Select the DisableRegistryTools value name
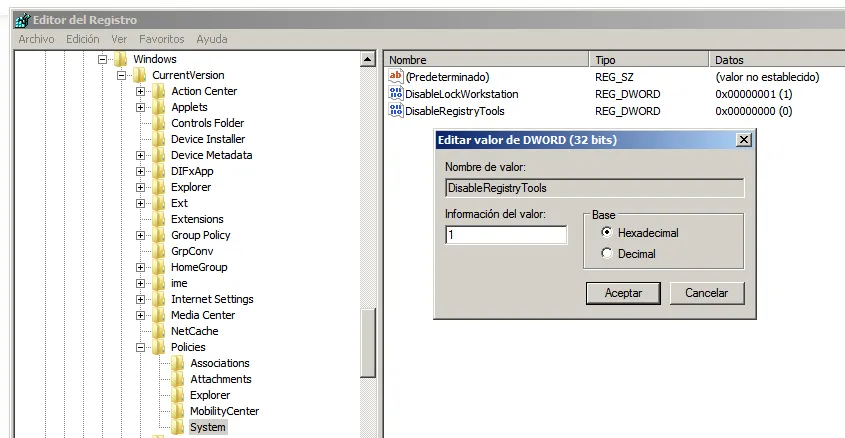 click(x=455, y=111)
